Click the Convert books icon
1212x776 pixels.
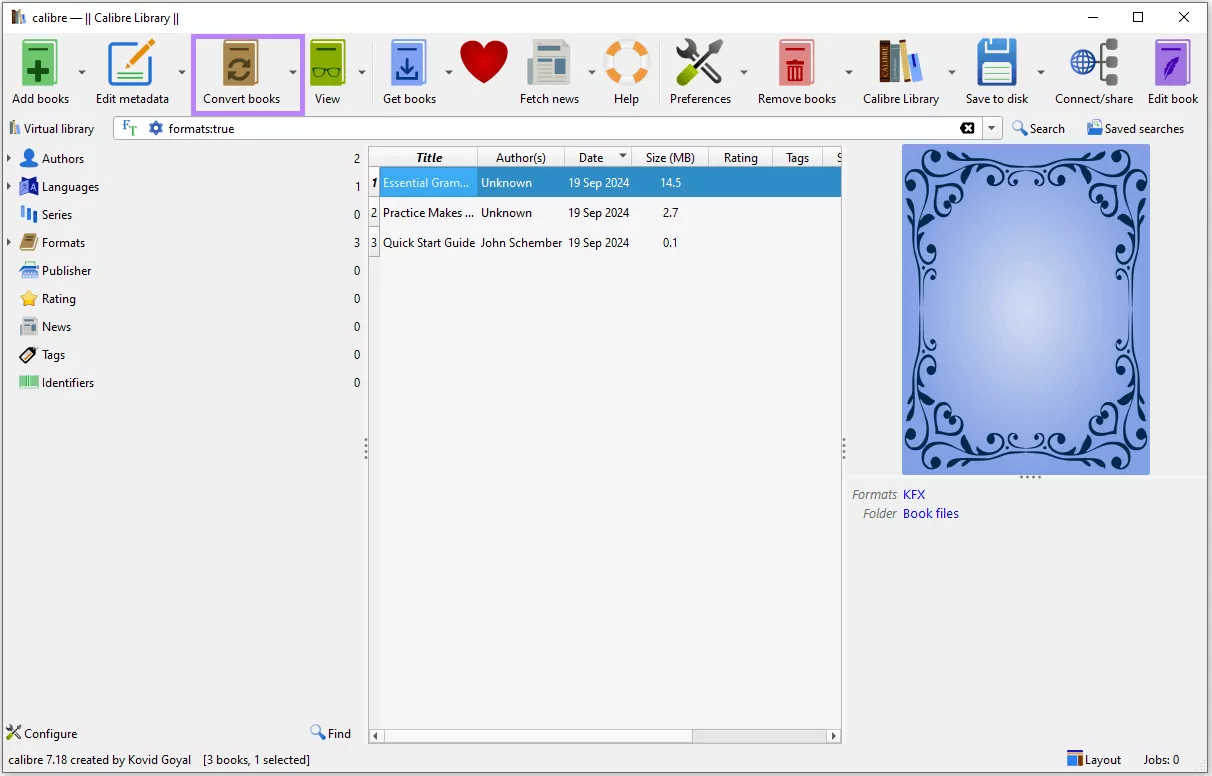pos(241,65)
